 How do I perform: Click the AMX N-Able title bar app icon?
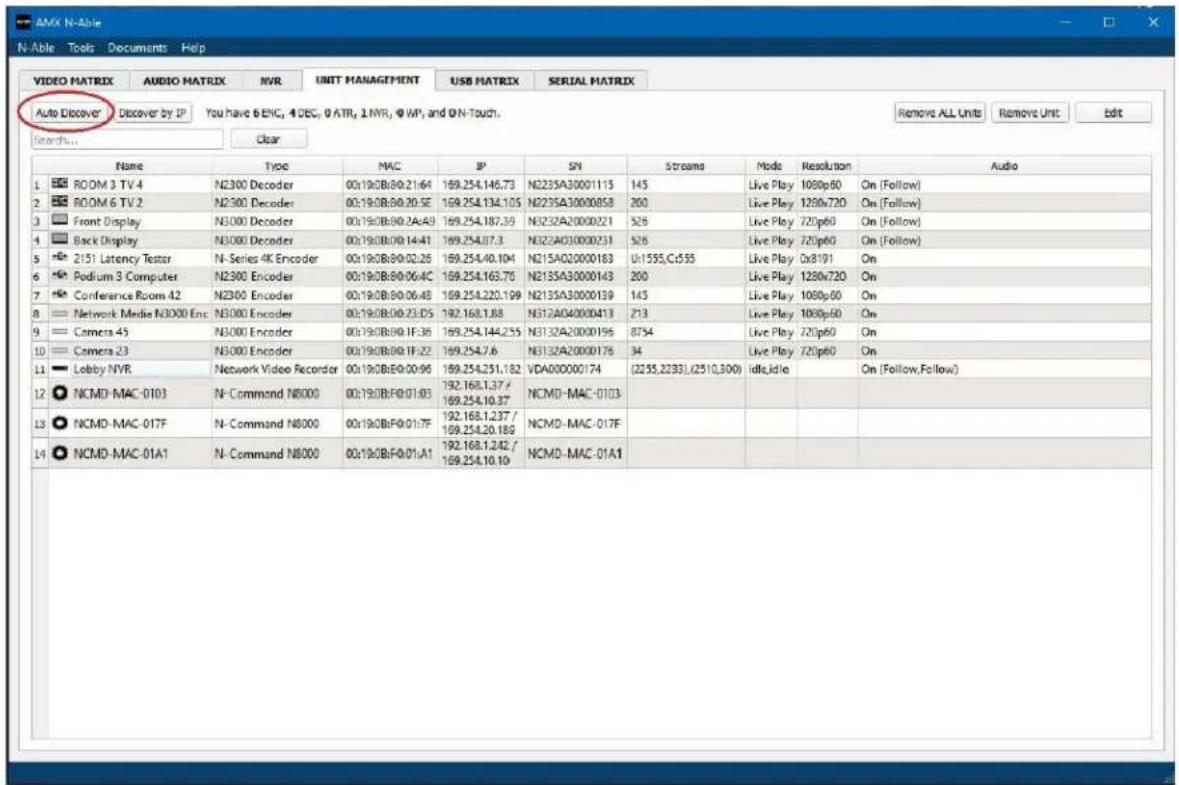tap(24, 23)
